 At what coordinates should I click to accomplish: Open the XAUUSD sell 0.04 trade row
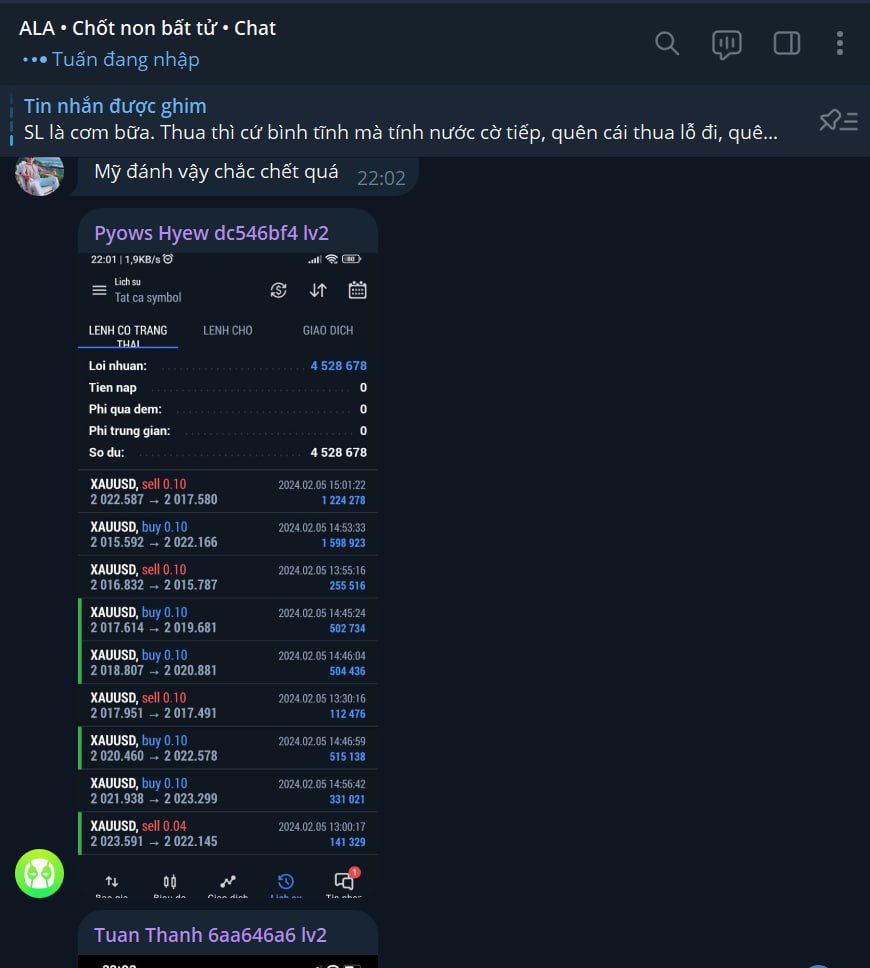pos(228,833)
